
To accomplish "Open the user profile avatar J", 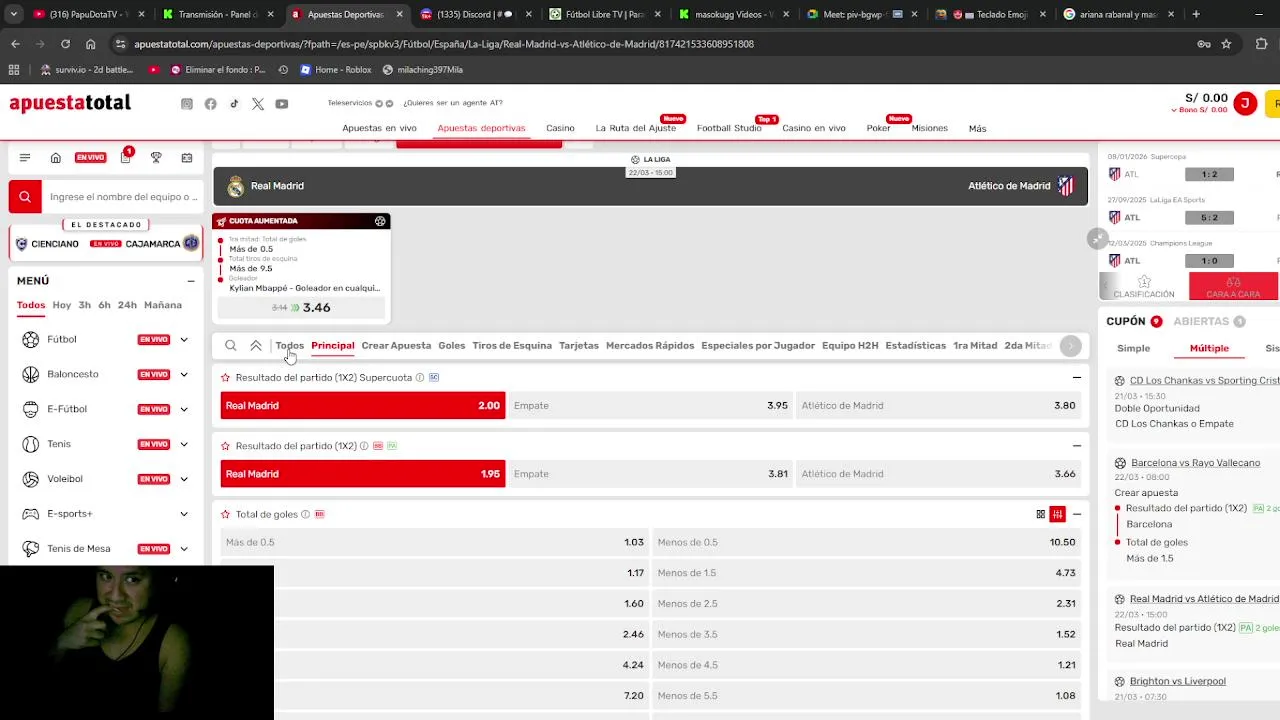I will pyautogui.click(x=1245, y=103).
